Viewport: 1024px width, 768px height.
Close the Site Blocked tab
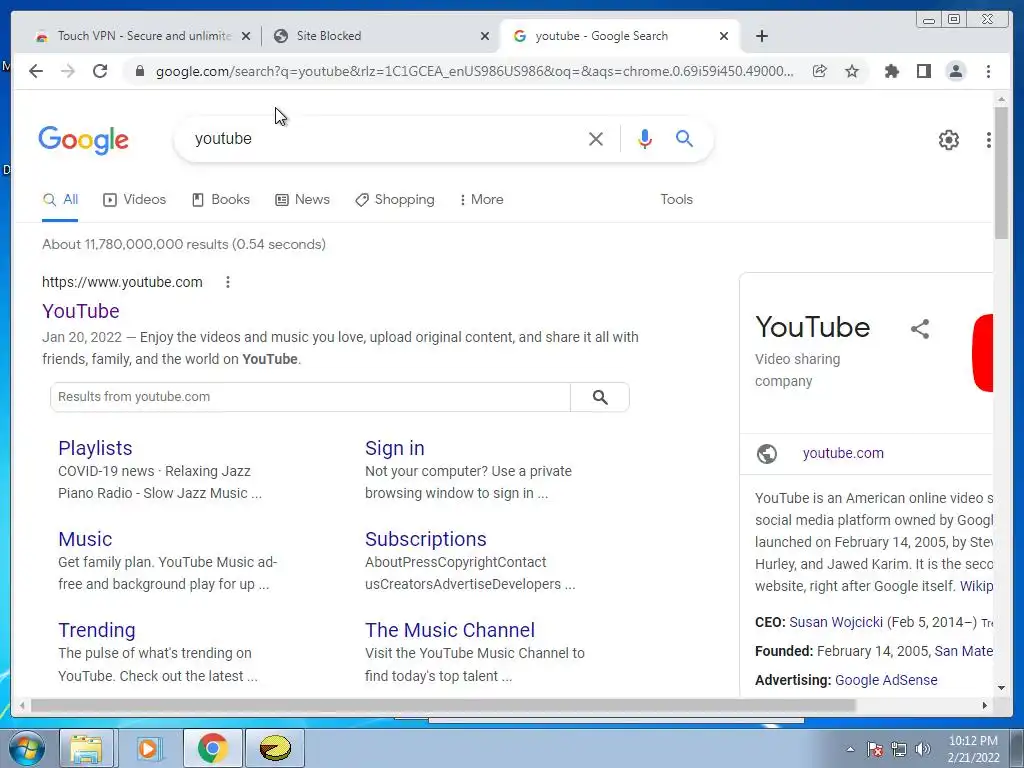point(485,37)
